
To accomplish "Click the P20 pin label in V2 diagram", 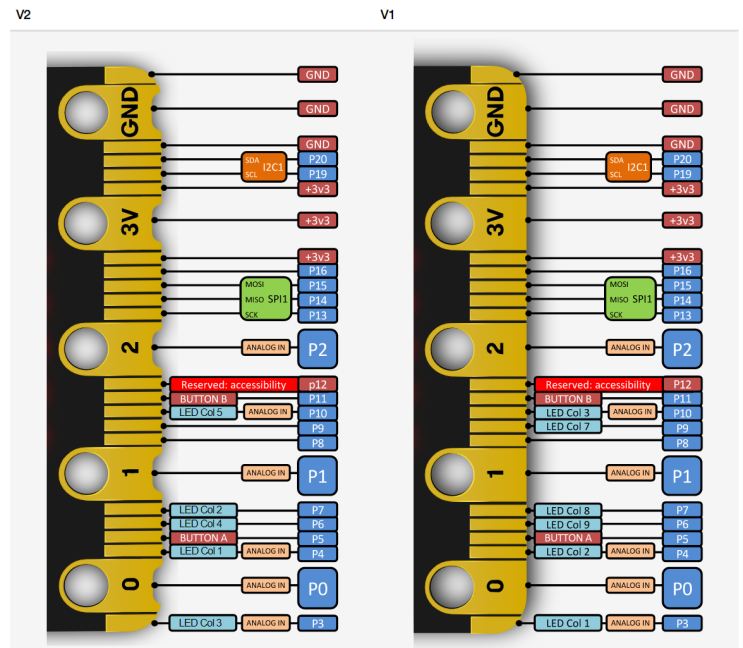I will pos(318,159).
